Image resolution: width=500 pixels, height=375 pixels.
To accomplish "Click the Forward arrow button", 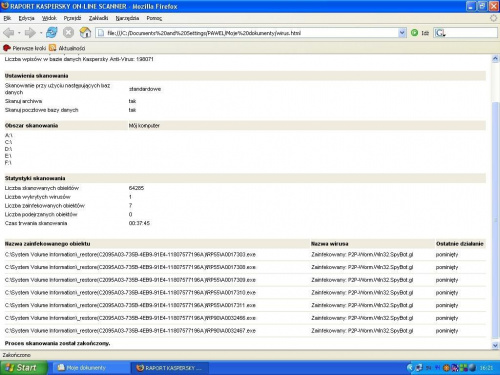I will coord(30,33).
